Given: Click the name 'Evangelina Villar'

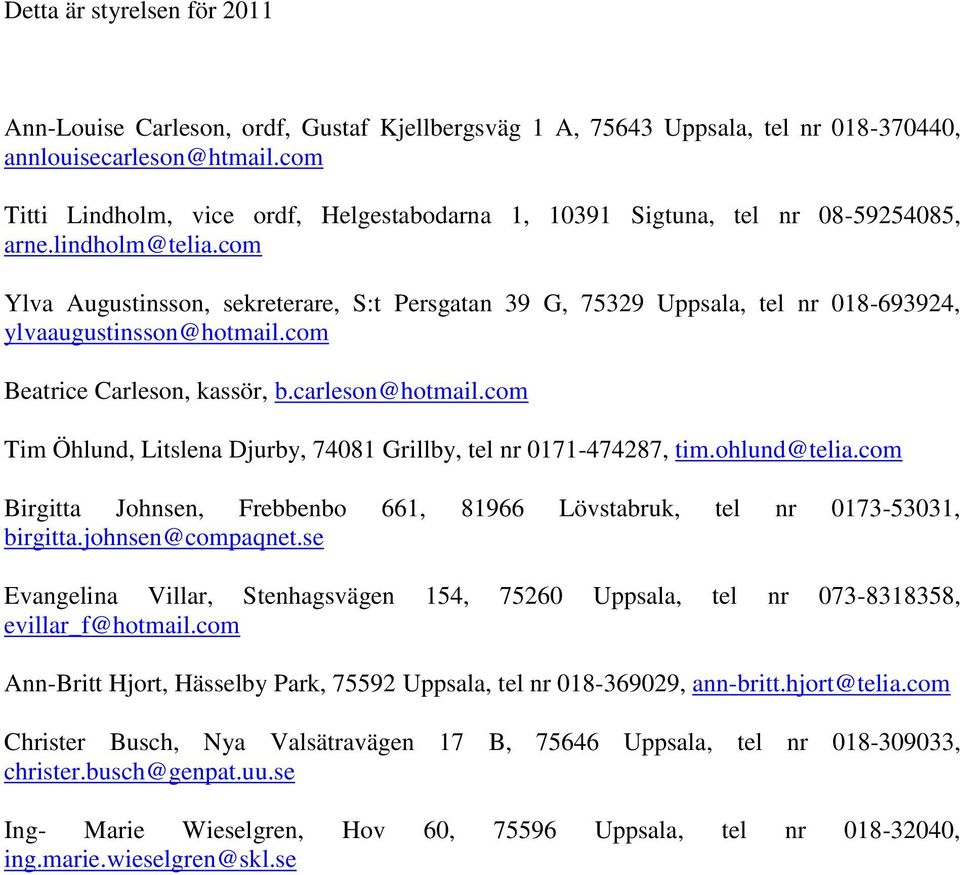Looking at the screenshot, I should coord(108,596).
